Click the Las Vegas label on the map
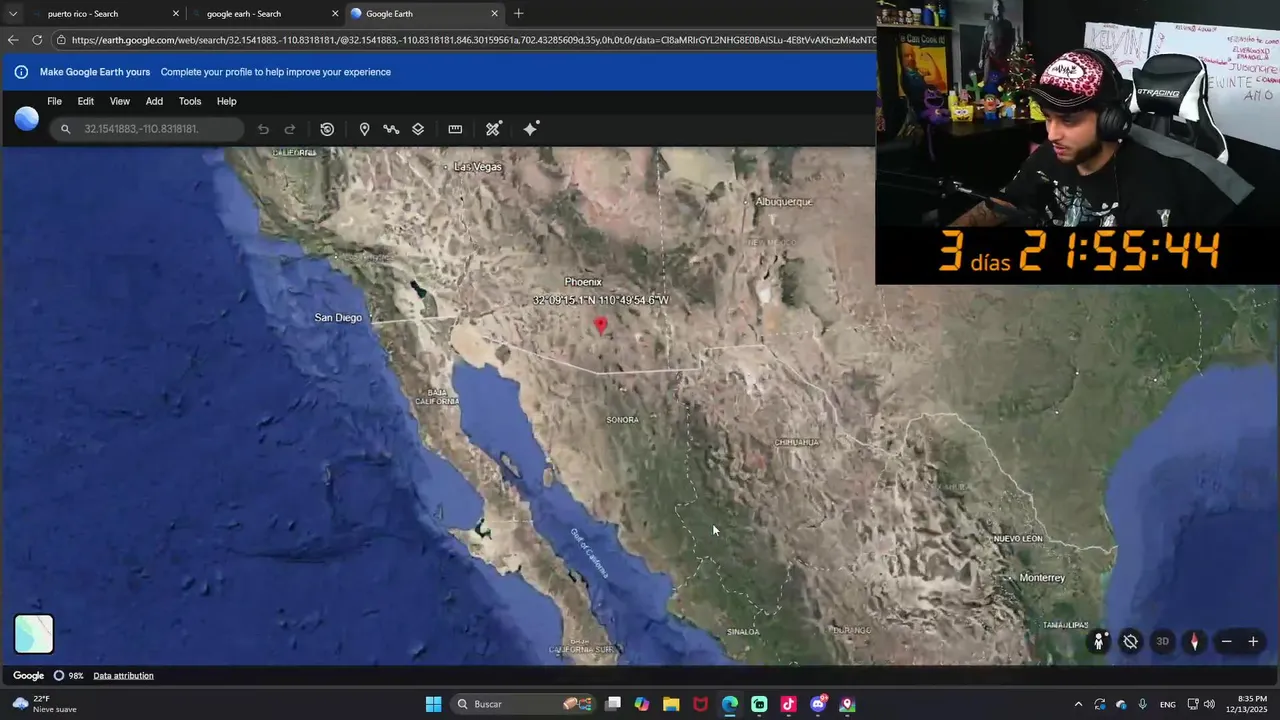This screenshot has width=1280, height=720. [x=477, y=167]
